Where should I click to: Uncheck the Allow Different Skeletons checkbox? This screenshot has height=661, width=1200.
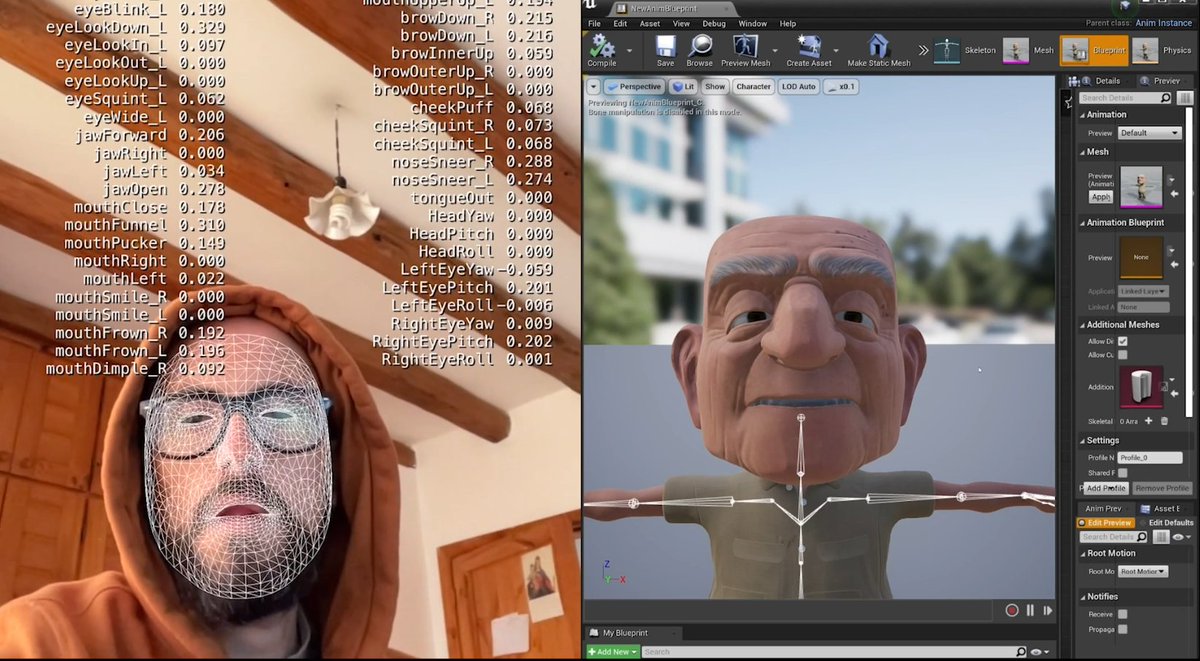(1123, 341)
